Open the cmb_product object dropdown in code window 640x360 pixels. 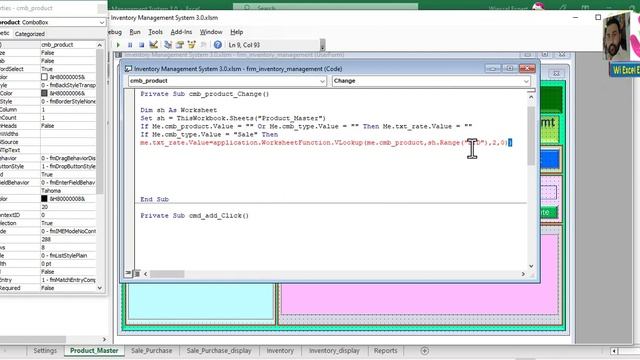point(322,81)
